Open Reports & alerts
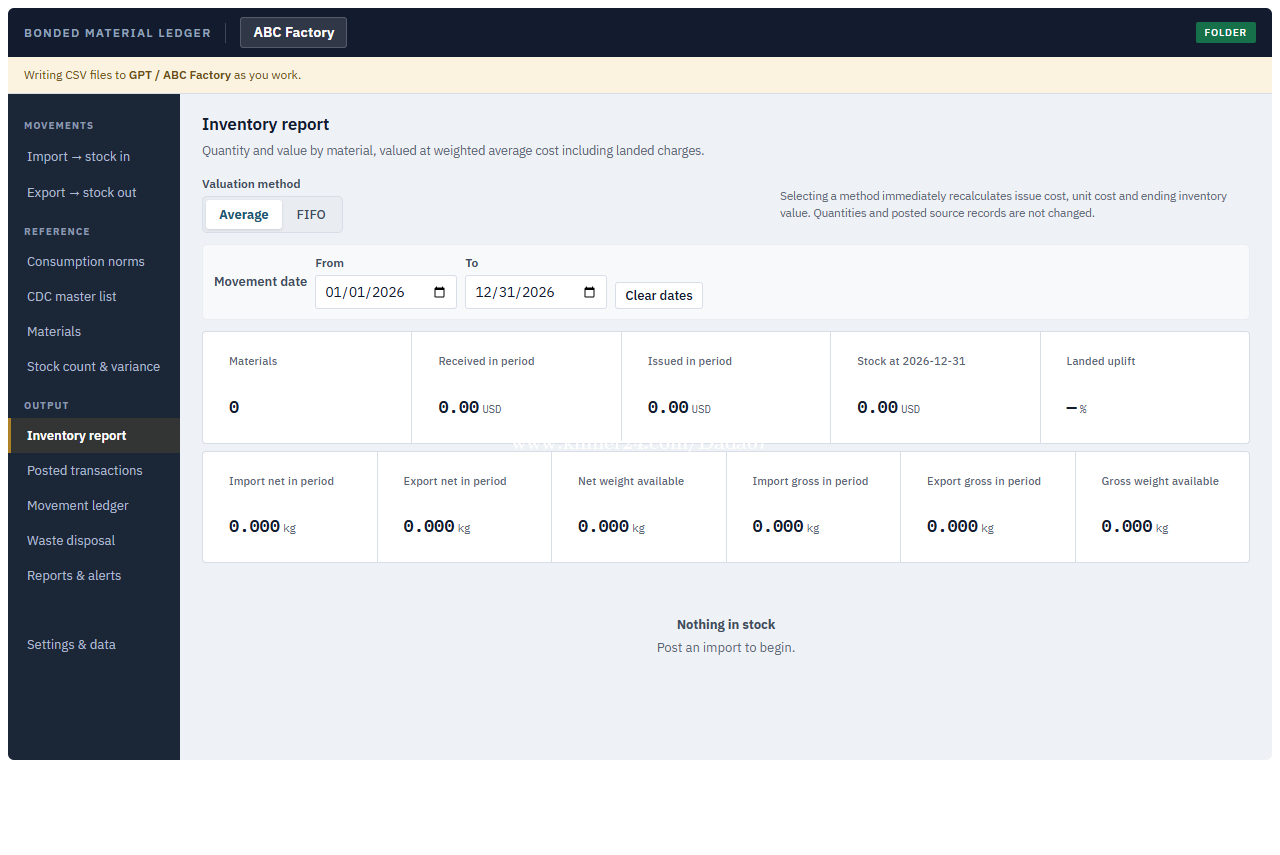 [94, 576]
